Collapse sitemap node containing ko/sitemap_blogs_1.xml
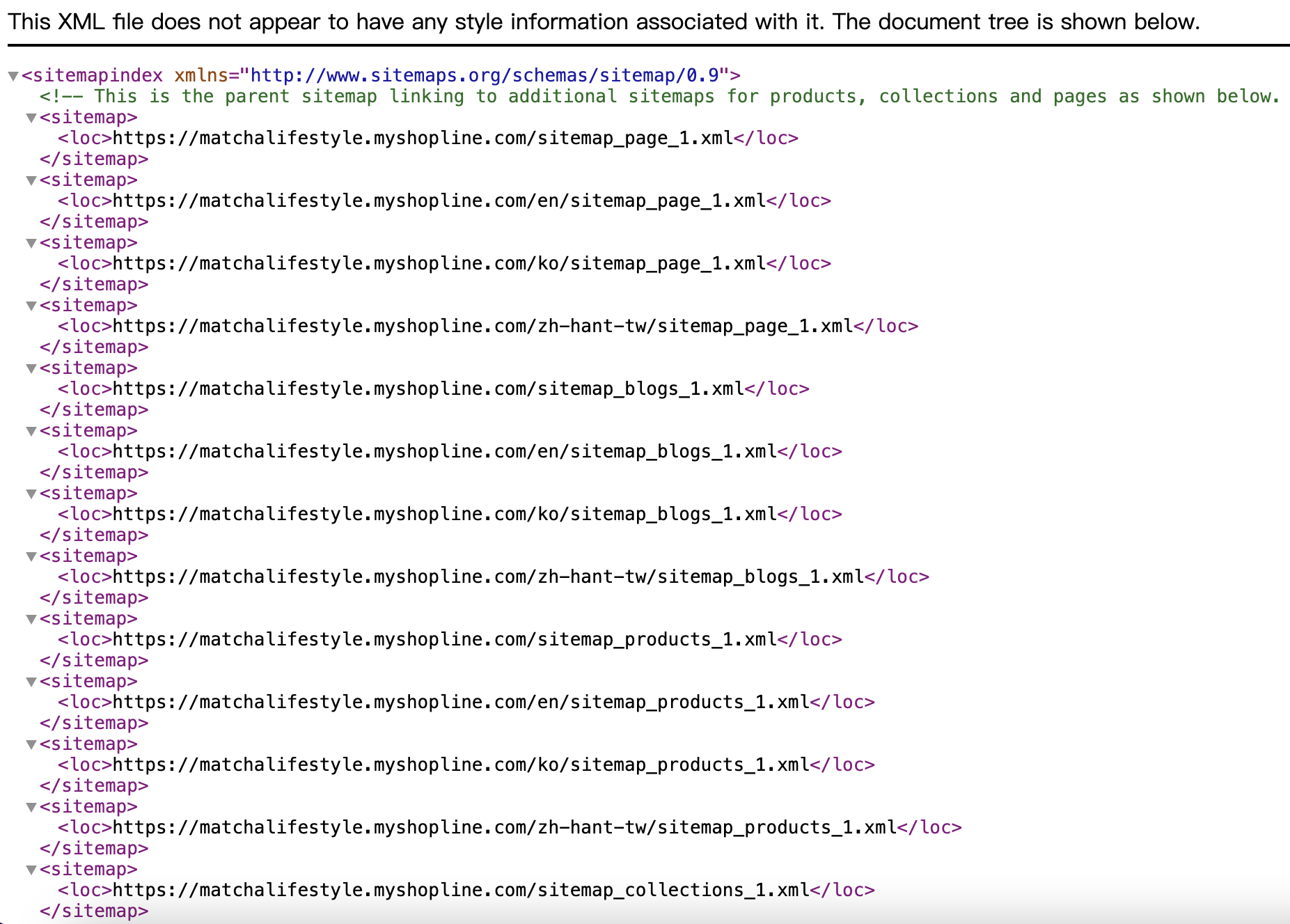Screen dimensions: 1290x924 tap(31, 494)
